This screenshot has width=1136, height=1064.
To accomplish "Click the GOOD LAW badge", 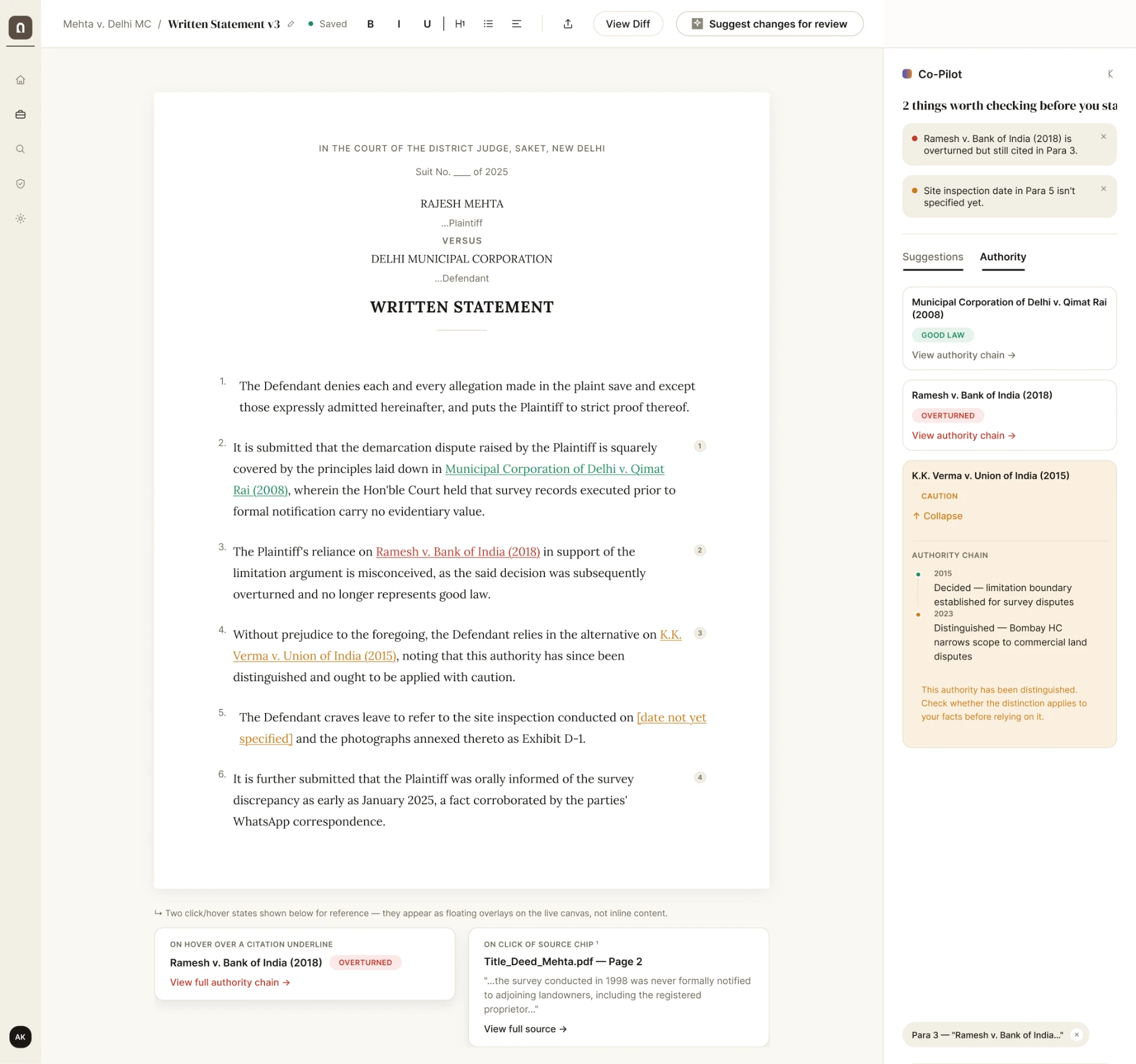I will click(x=943, y=335).
